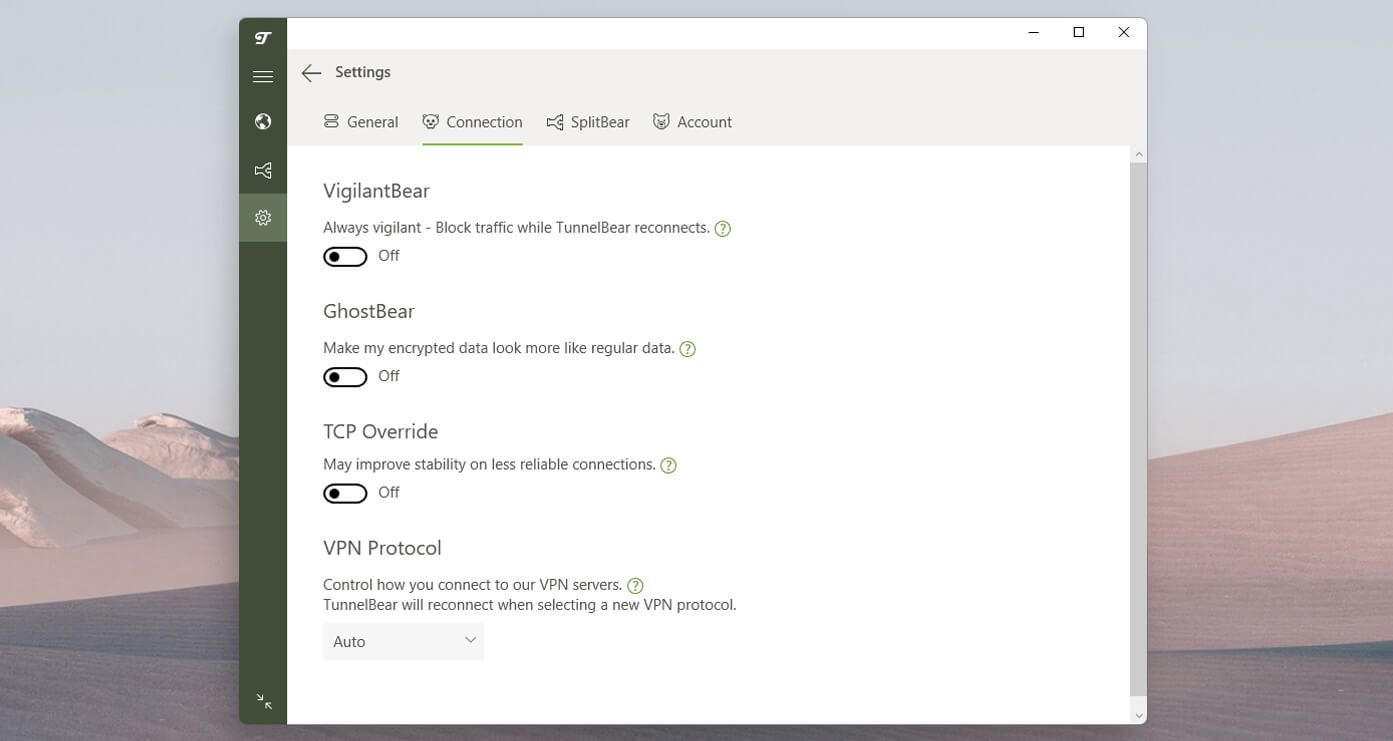Click the help icon next to TCP Override description

coord(668,465)
